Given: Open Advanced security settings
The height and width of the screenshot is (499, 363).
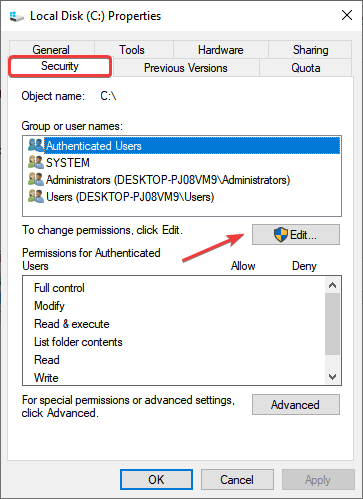Looking at the screenshot, I should click(296, 405).
